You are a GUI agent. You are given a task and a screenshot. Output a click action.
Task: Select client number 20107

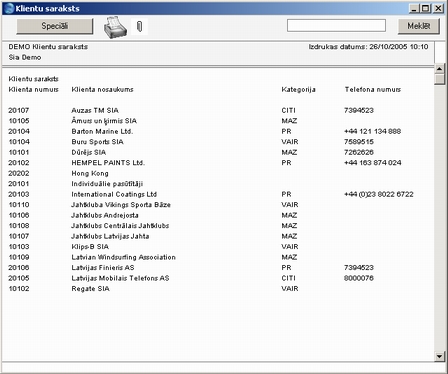click(x=19, y=110)
